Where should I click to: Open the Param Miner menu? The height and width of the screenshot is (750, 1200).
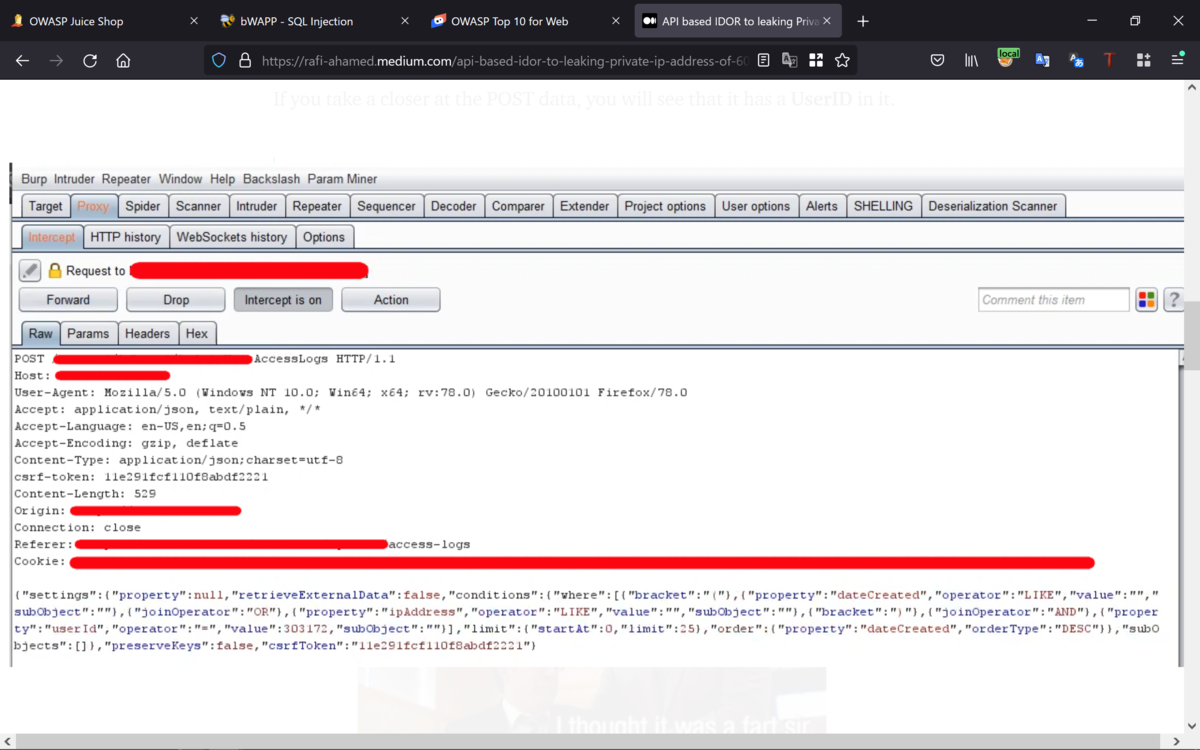(x=342, y=179)
